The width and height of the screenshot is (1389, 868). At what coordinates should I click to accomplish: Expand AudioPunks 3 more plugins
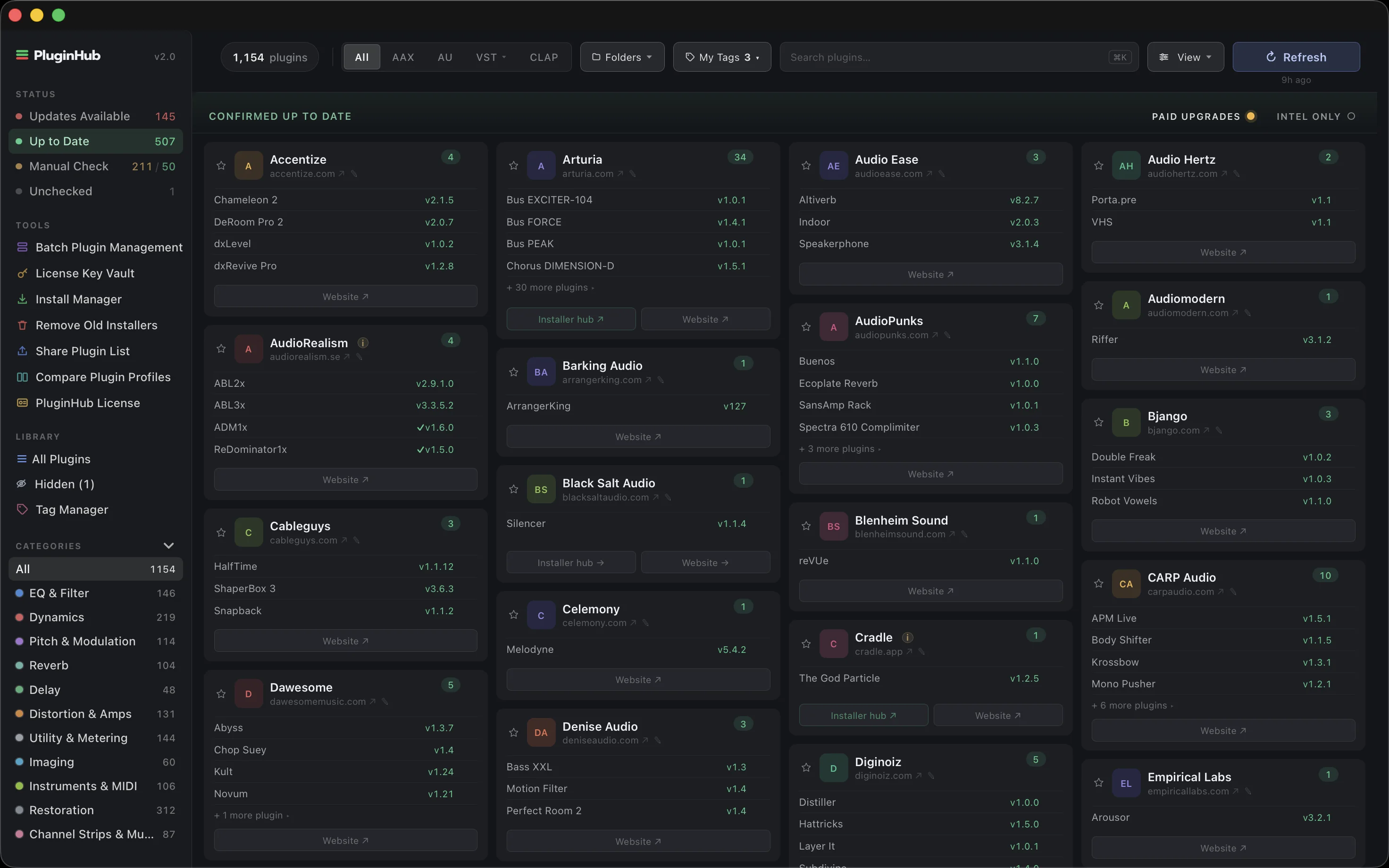pyautogui.click(x=840, y=449)
